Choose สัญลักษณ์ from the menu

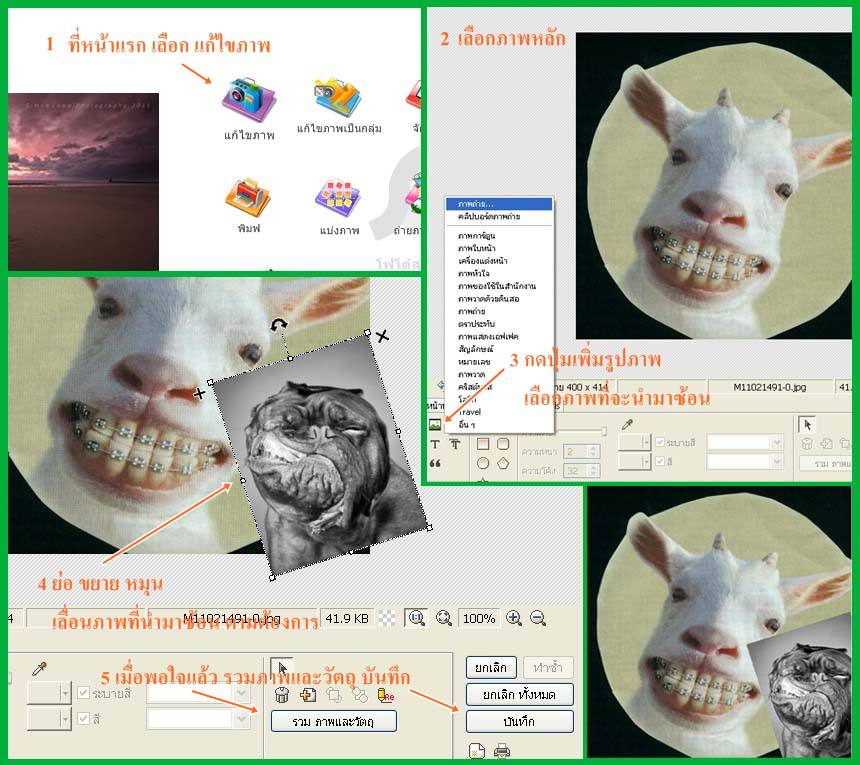pyautogui.click(x=499, y=349)
